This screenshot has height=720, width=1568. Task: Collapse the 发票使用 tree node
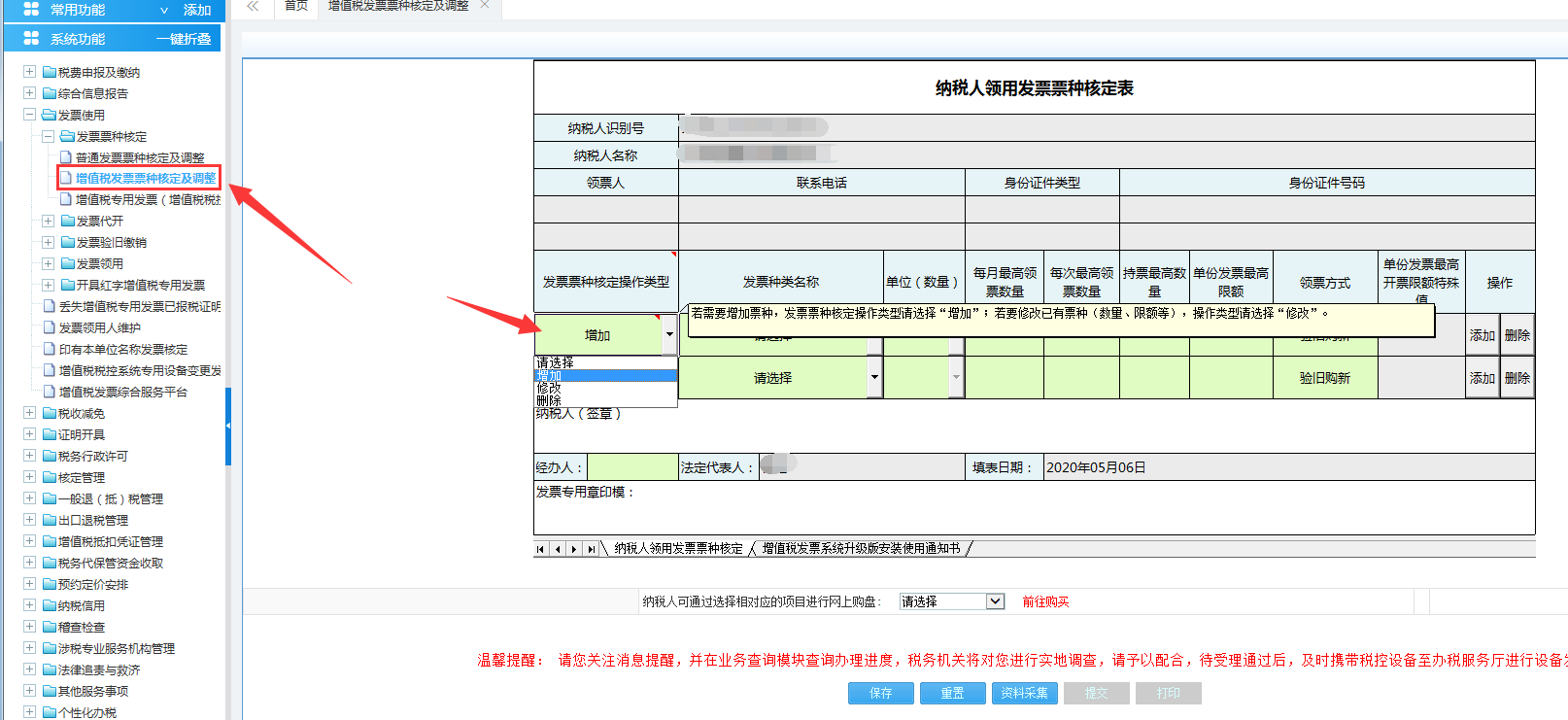pyautogui.click(x=29, y=115)
